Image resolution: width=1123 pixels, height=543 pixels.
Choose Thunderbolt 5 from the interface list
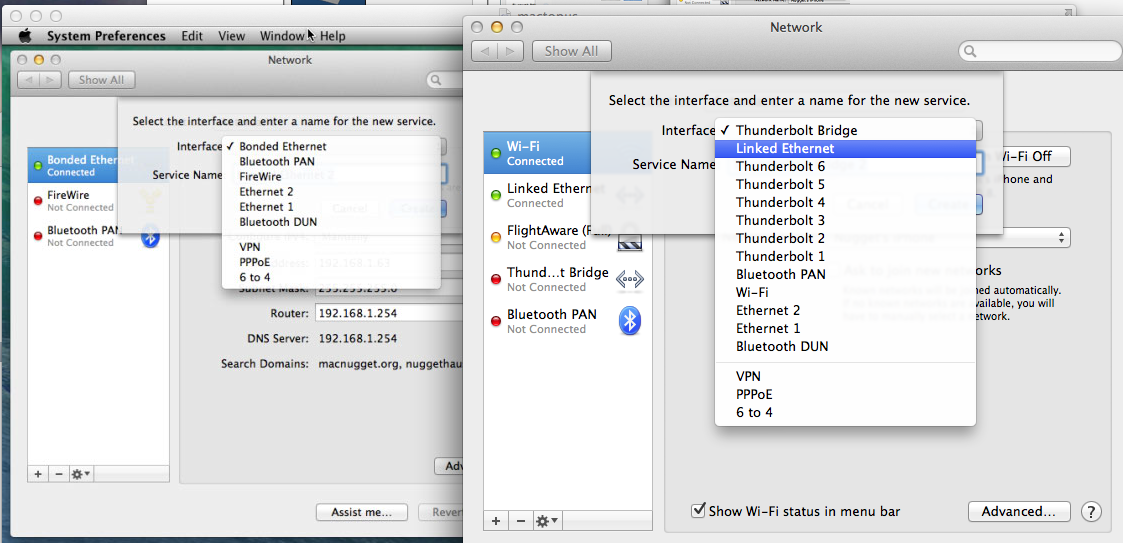(845, 184)
